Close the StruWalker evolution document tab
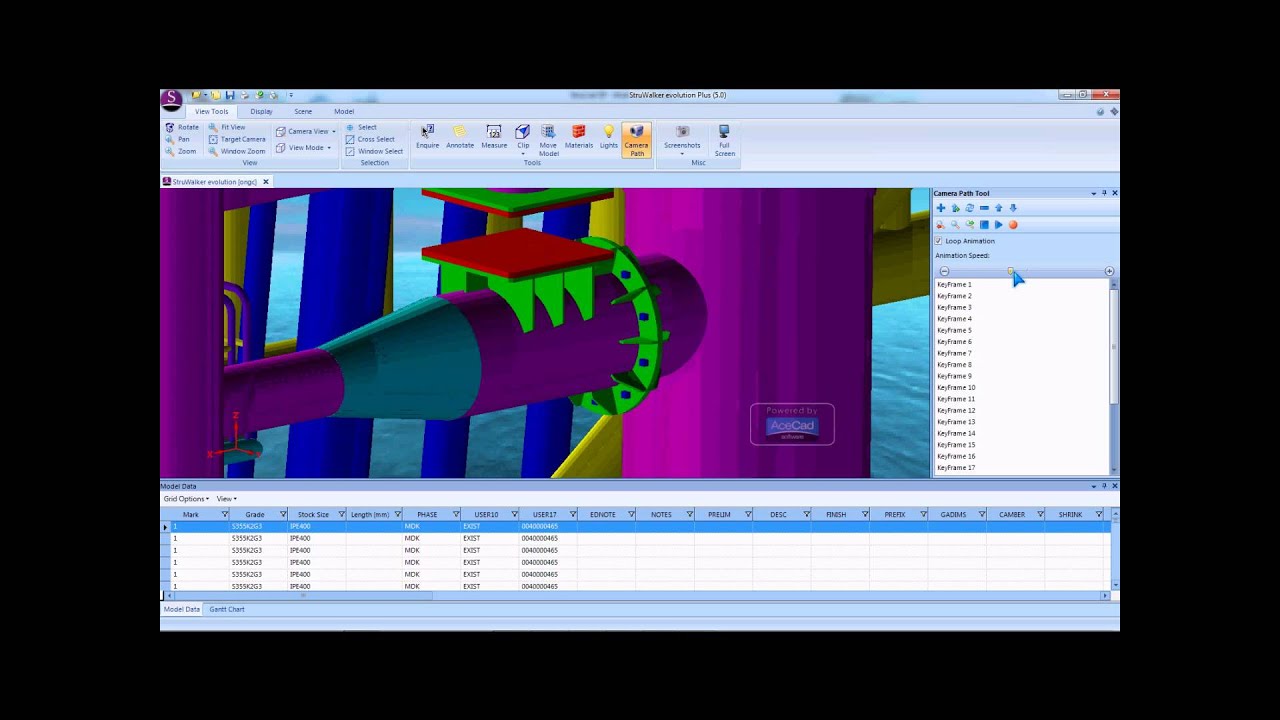 (x=266, y=182)
